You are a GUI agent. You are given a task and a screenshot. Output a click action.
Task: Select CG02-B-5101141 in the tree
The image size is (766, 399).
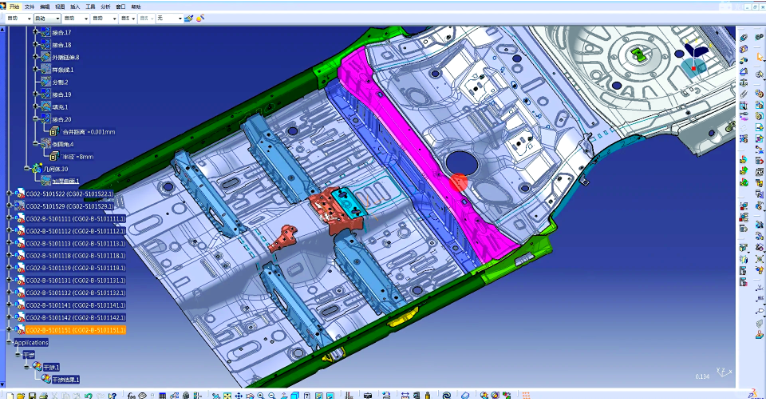pyautogui.click(x=75, y=305)
